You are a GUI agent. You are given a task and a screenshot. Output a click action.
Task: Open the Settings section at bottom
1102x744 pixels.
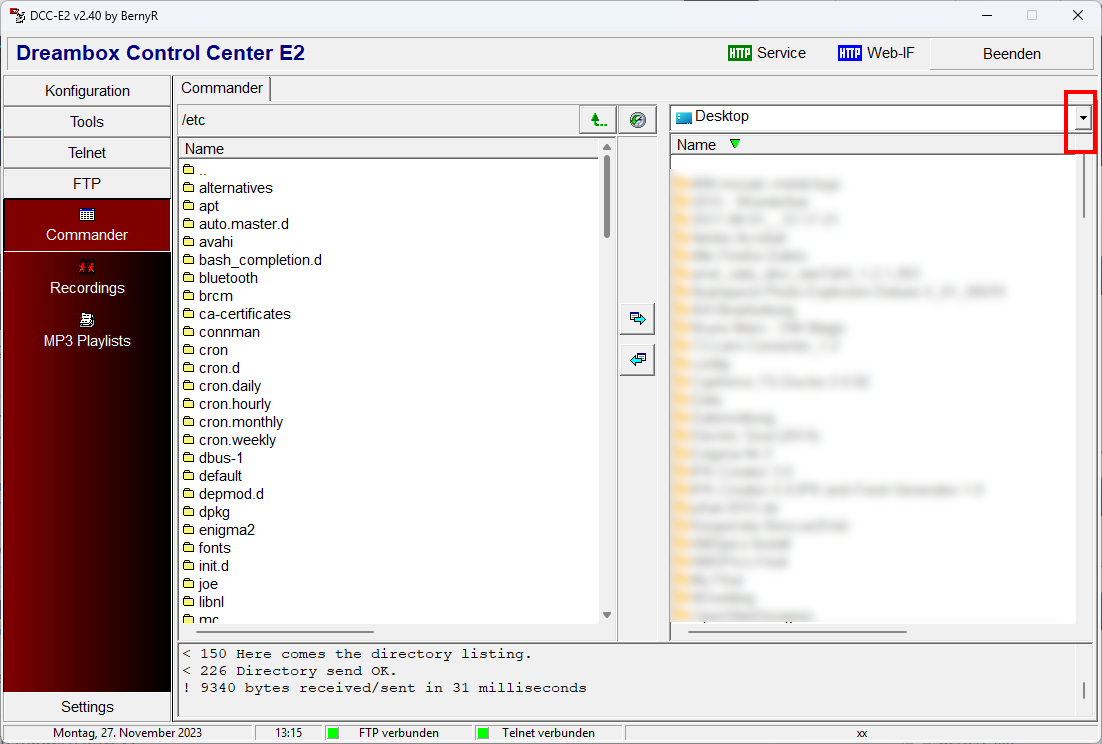(x=87, y=707)
